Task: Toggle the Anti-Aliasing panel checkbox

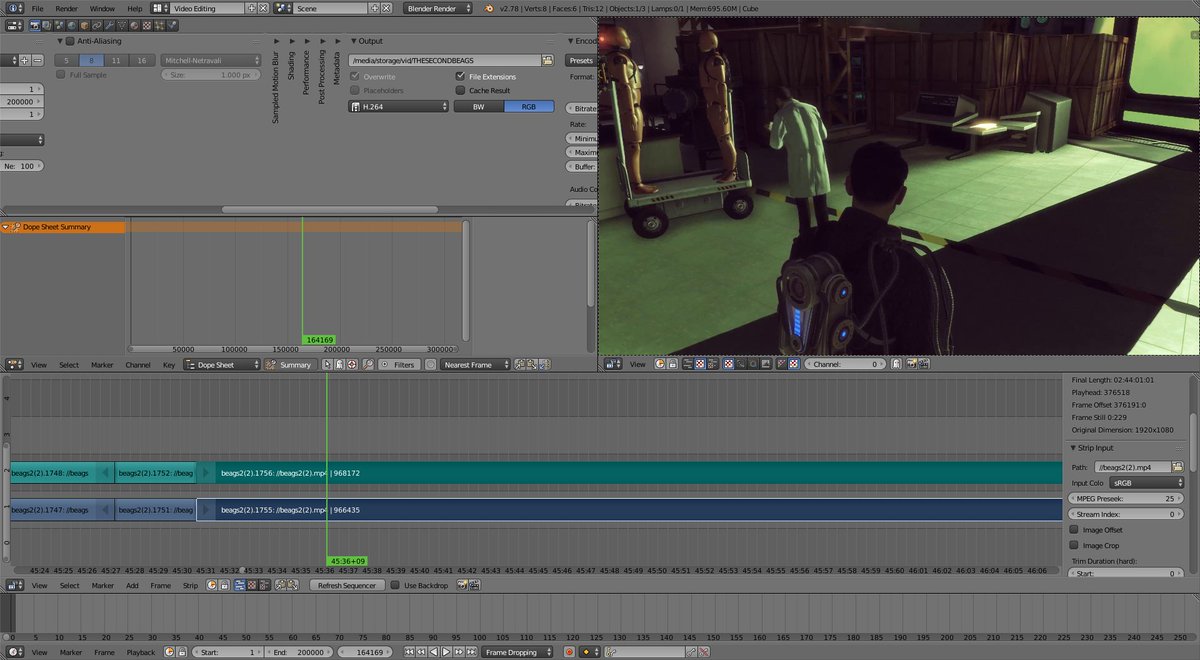Action: point(70,41)
